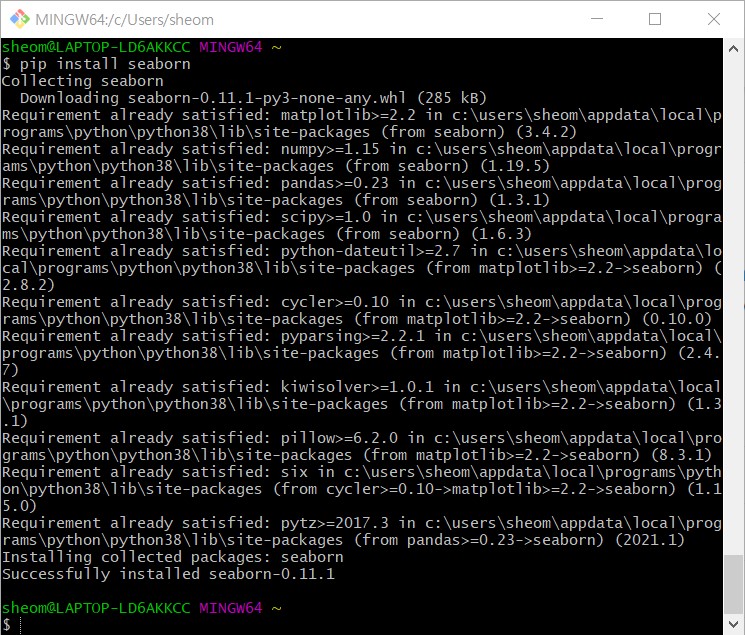Click the 'pytz>=2017.3' requirement text

[334, 523]
